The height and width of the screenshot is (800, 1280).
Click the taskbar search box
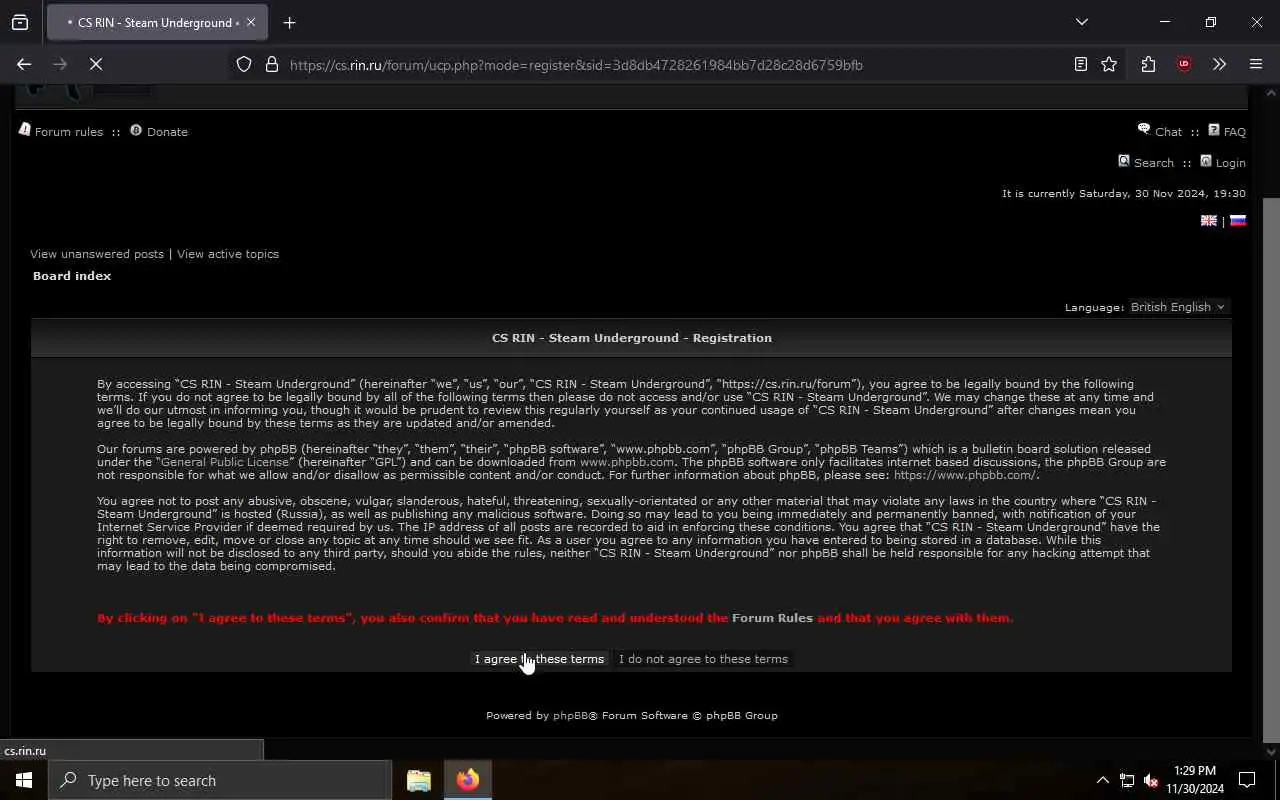pos(220,780)
